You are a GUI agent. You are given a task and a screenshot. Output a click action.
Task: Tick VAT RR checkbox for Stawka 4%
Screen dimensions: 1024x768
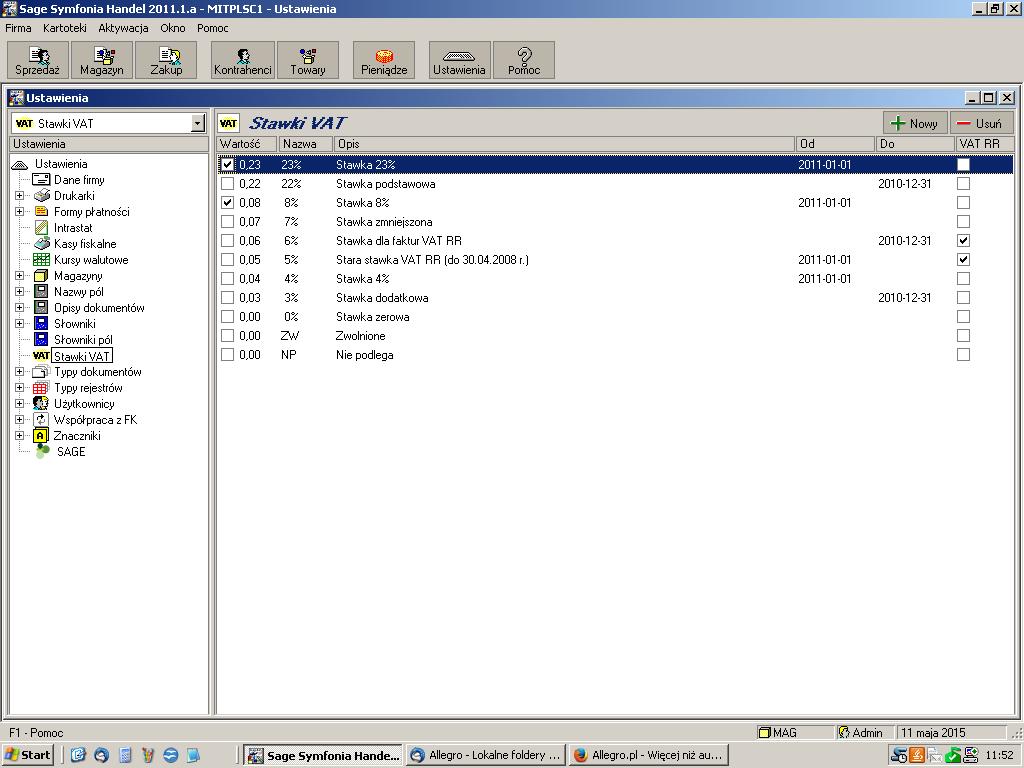click(963, 278)
